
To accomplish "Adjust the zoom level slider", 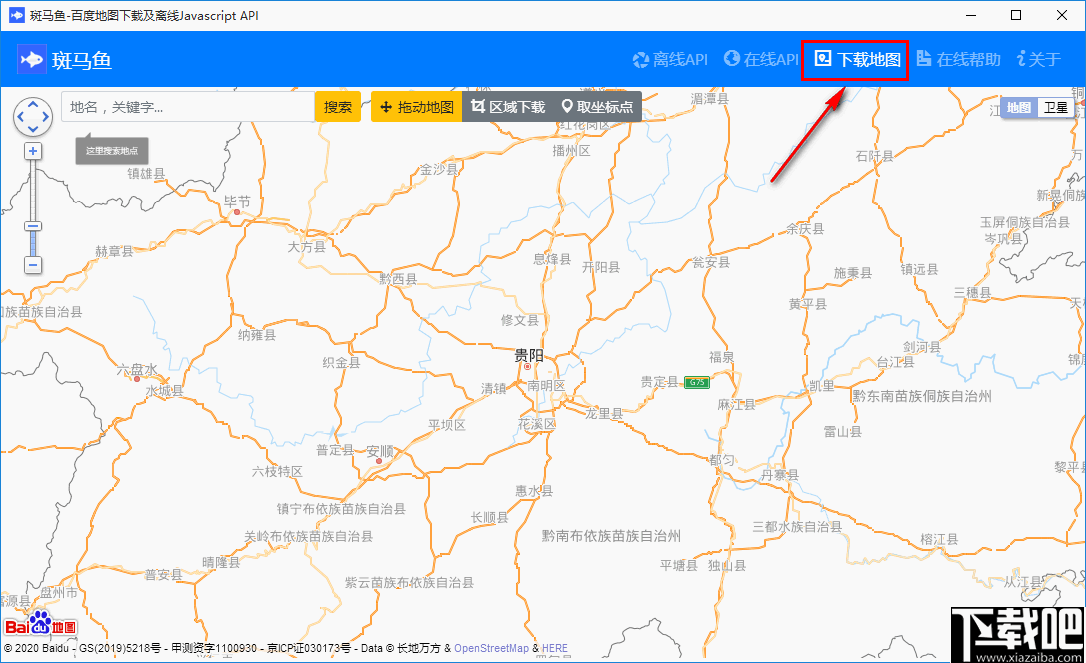I will click(33, 228).
